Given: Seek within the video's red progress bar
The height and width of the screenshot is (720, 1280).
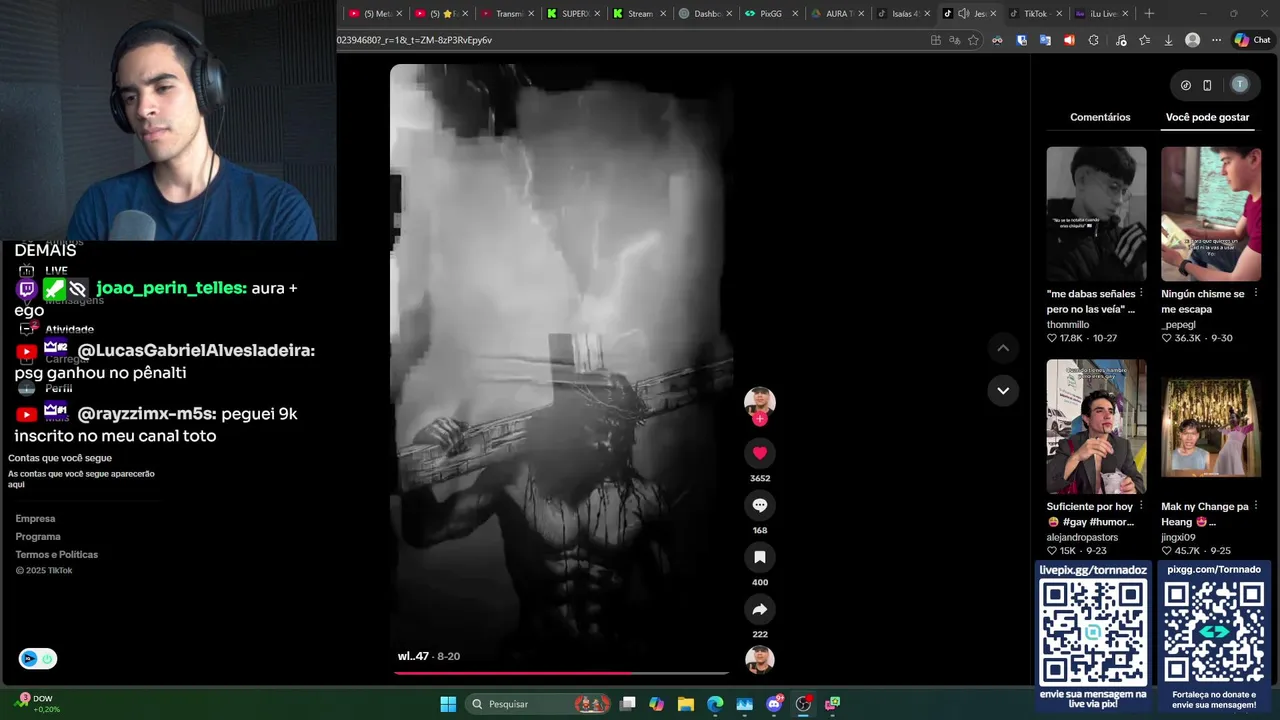Looking at the screenshot, I should coord(561,673).
